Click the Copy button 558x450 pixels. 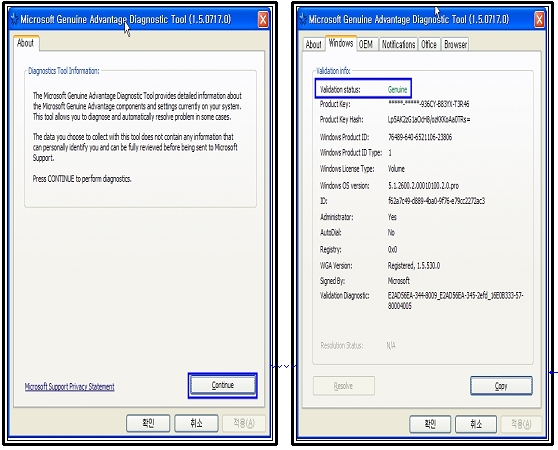point(501,386)
